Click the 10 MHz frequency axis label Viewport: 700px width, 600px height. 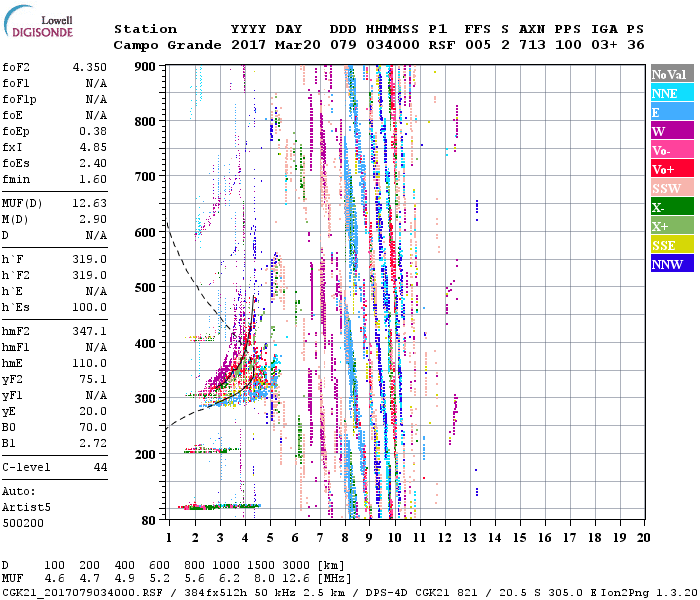(394, 538)
